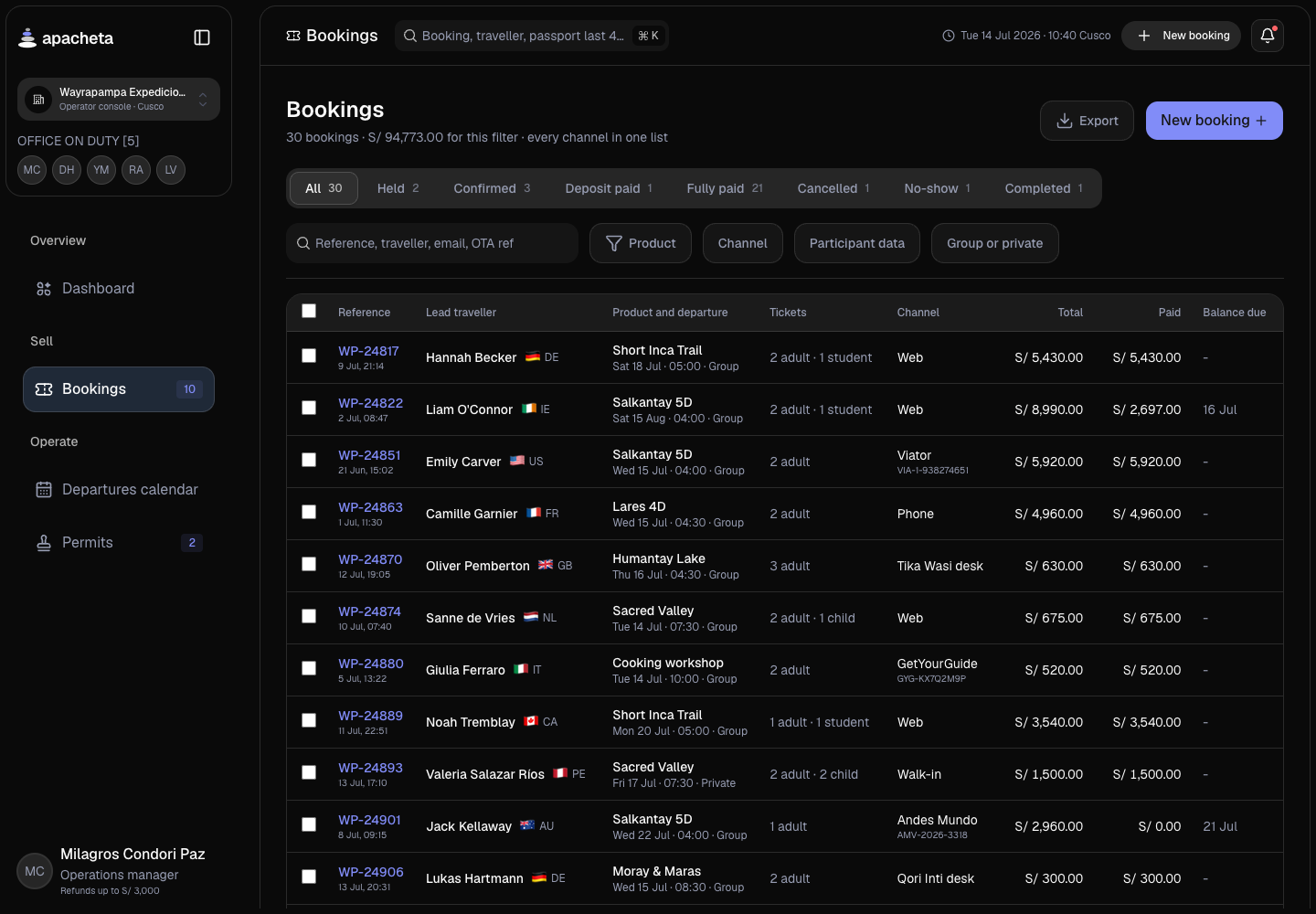Screen dimensions: 1316x914
Task: Click the GB flag next to Oliver Pemberton
Action: (546, 565)
